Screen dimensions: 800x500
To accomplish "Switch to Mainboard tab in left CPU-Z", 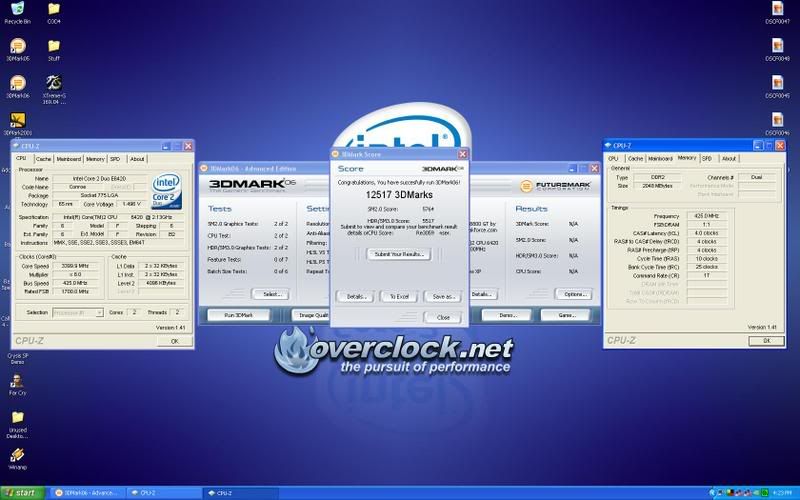I will pyautogui.click(x=68, y=158).
